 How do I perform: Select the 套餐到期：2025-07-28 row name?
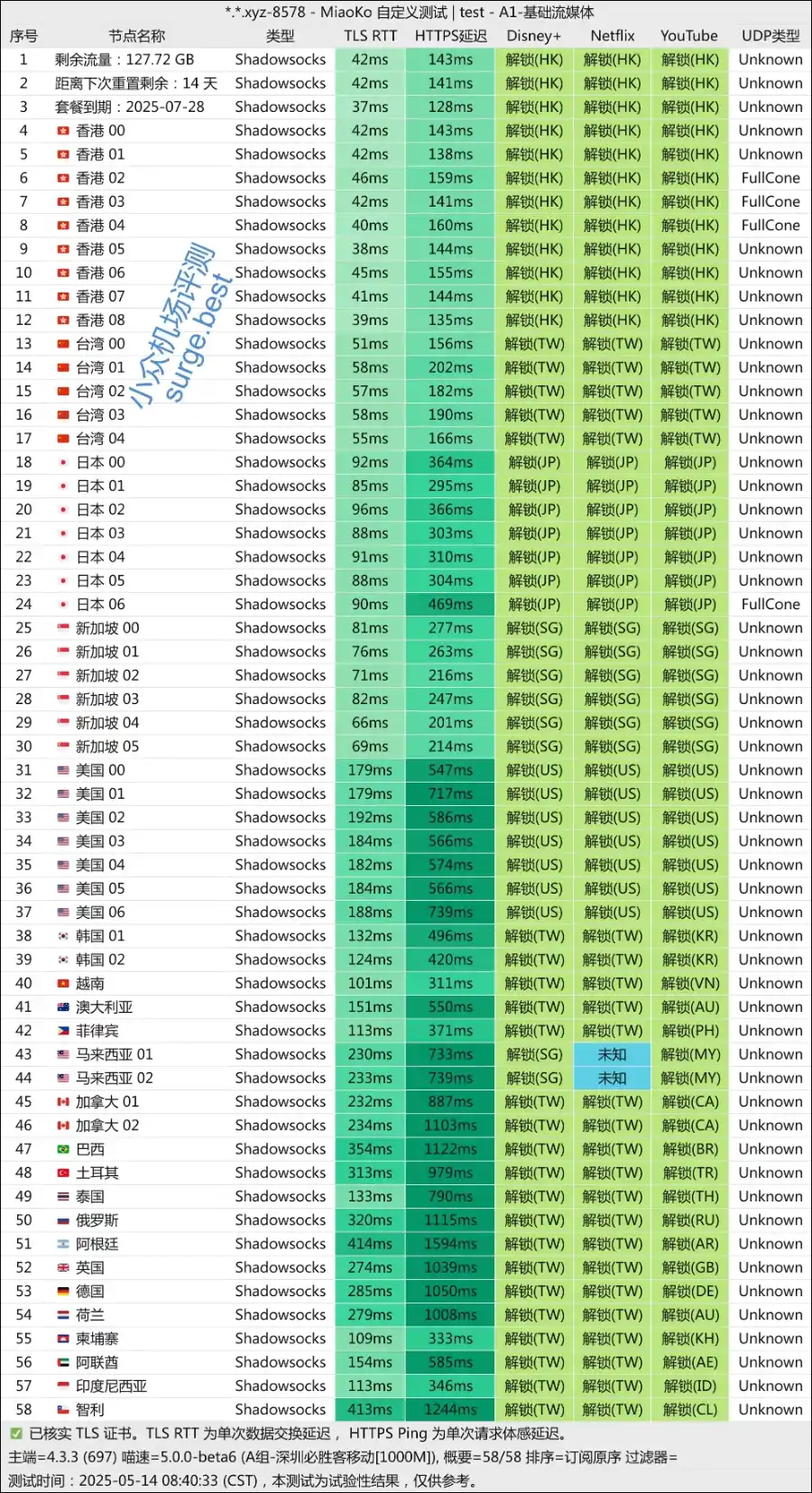130,107
